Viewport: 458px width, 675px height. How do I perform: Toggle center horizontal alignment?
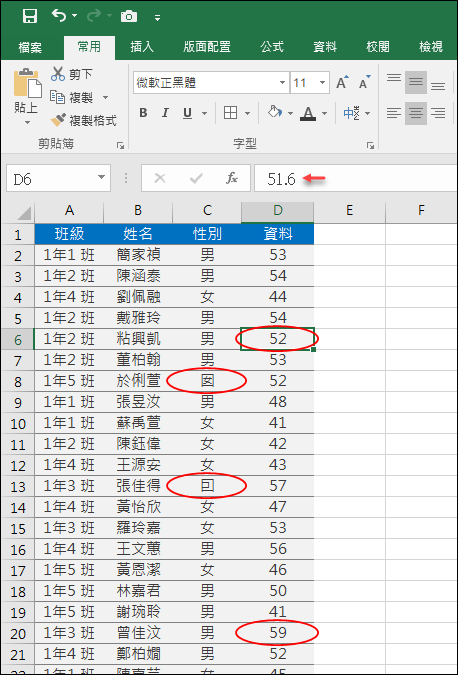pyautogui.click(x=416, y=113)
